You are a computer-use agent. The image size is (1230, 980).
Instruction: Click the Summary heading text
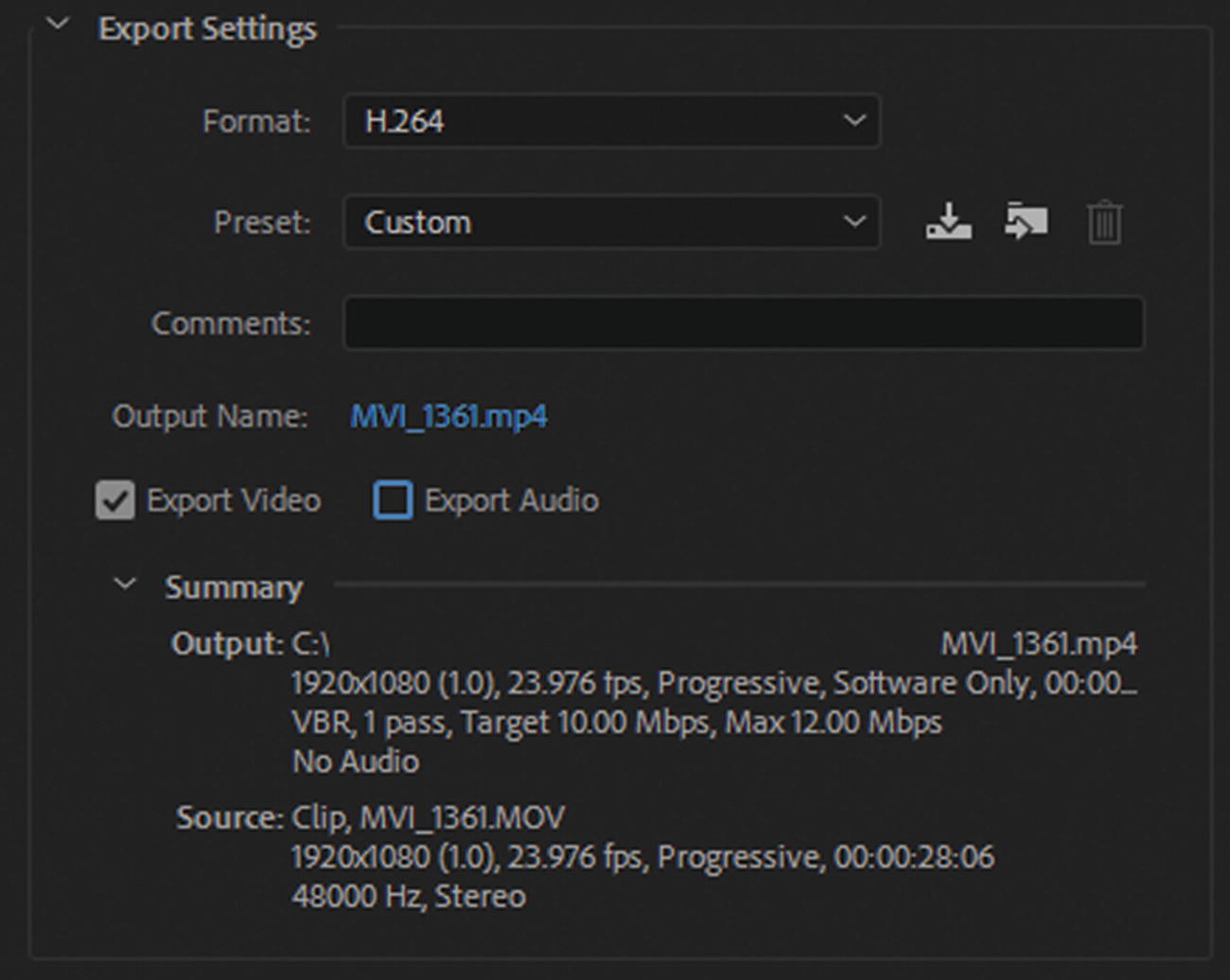[x=234, y=587]
